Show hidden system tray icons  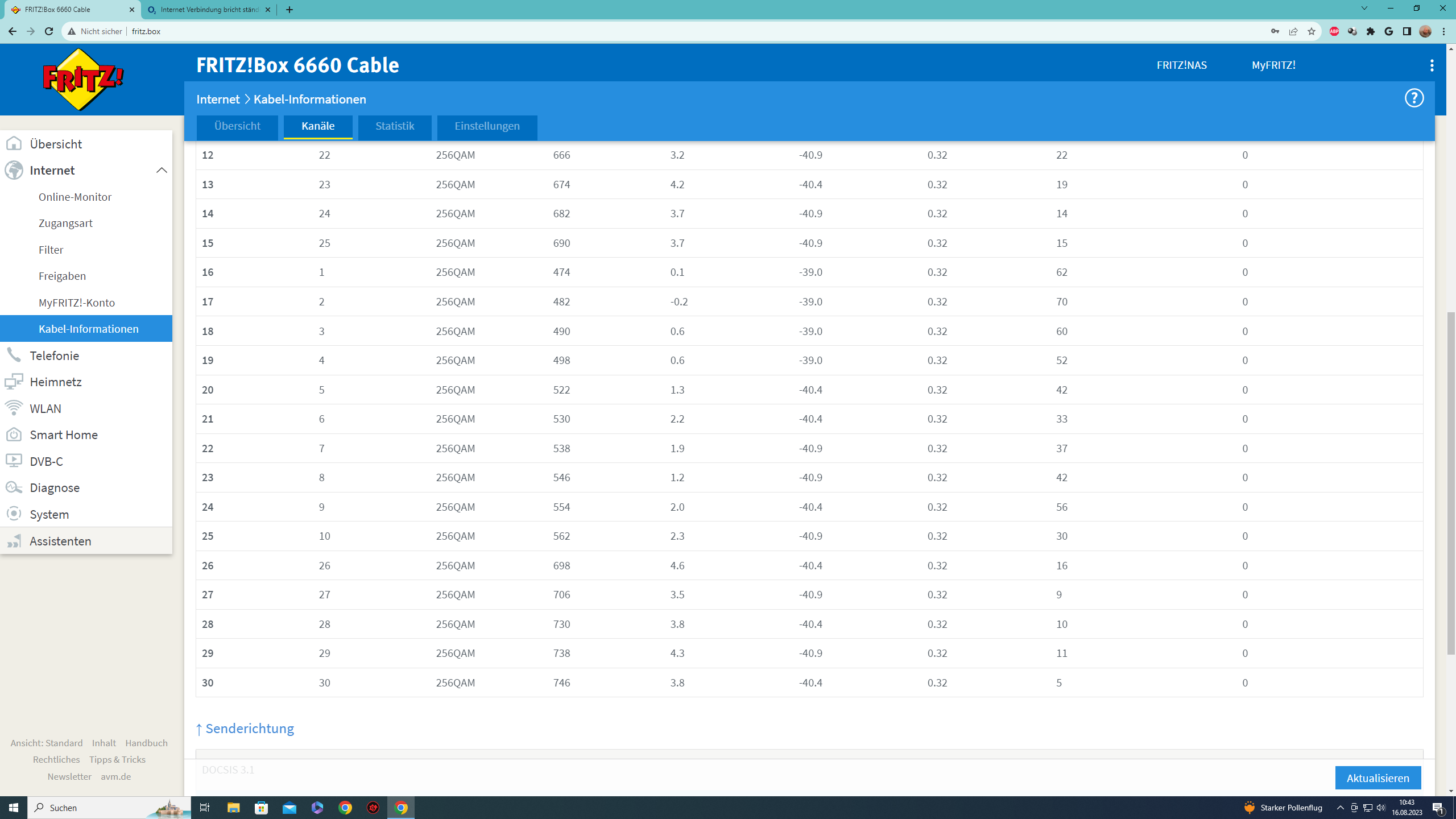pyautogui.click(x=1340, y=808)
